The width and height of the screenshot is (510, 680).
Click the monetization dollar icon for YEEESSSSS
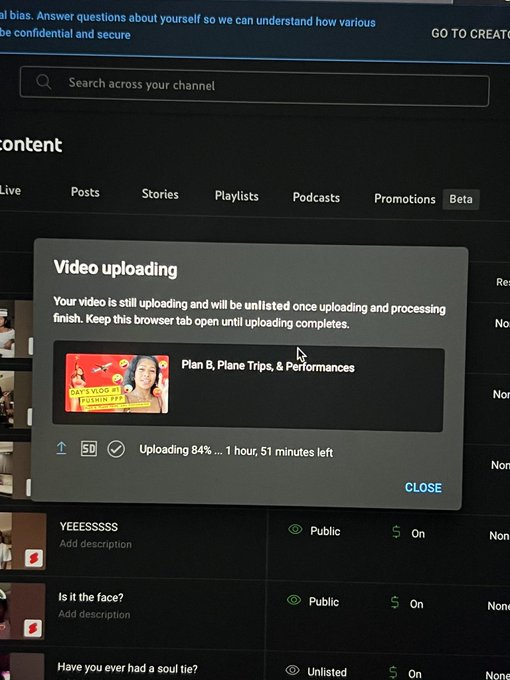tap(396, 532)
